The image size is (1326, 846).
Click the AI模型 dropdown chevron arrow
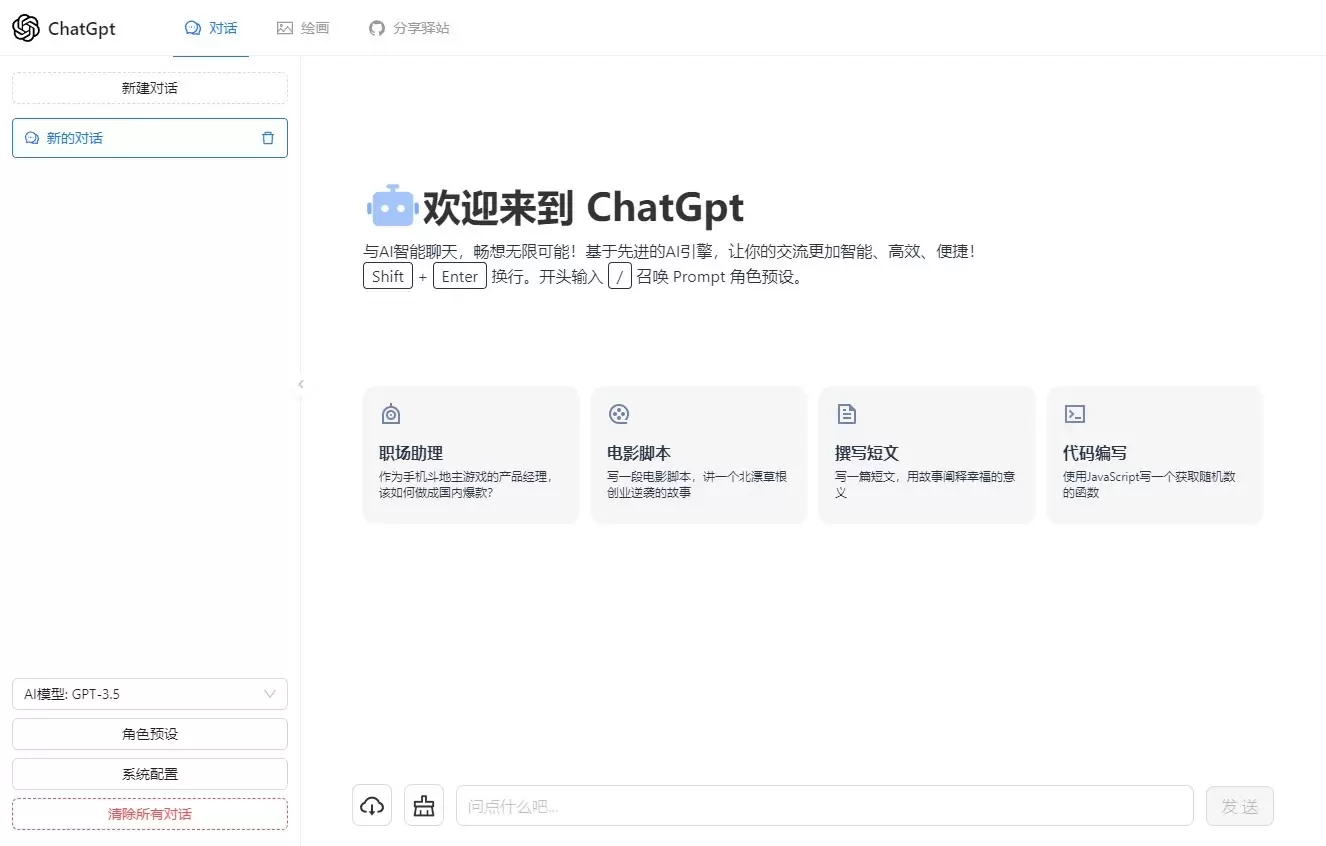click(x=270, y=694)
